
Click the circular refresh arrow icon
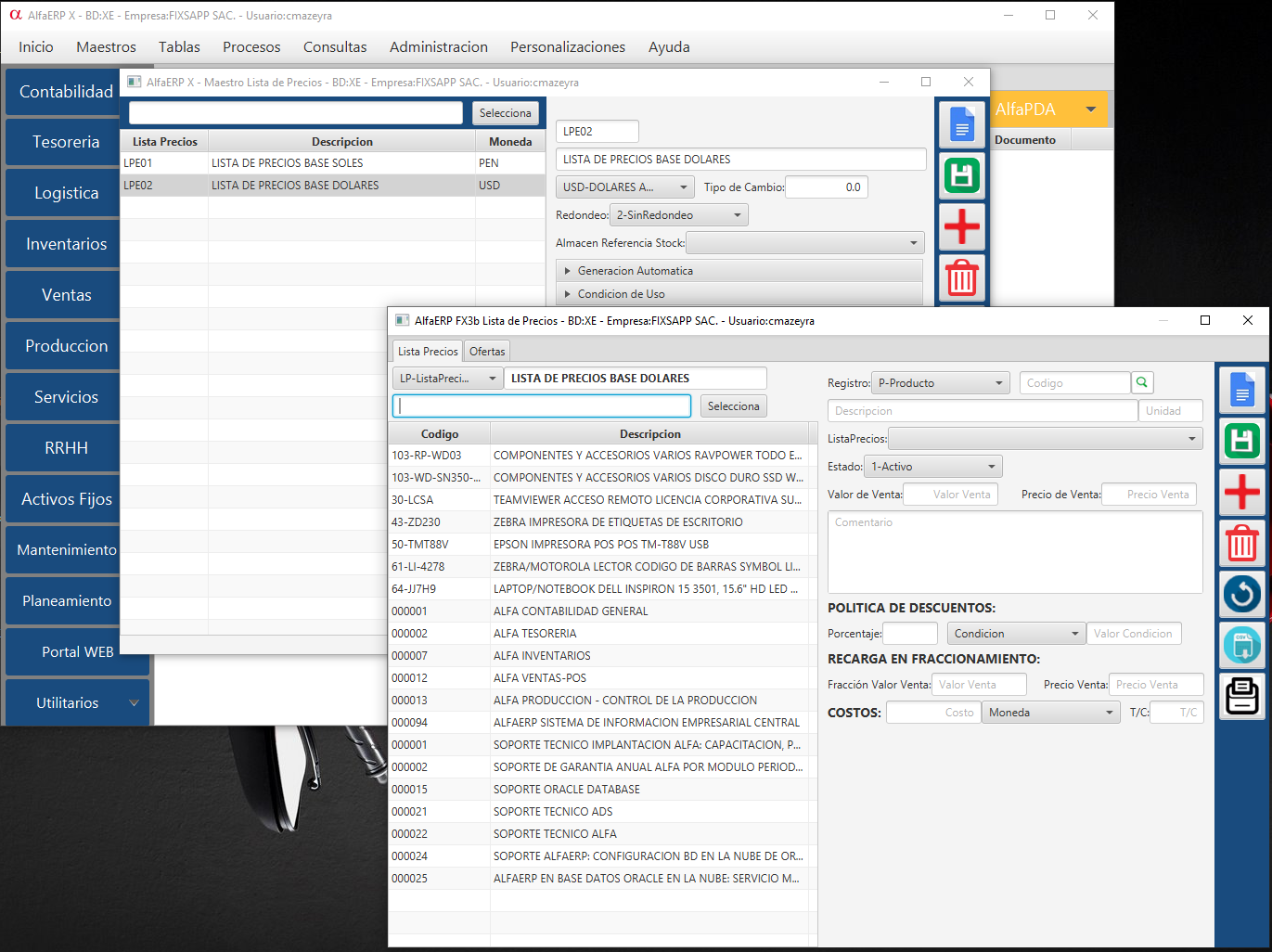1241,594
